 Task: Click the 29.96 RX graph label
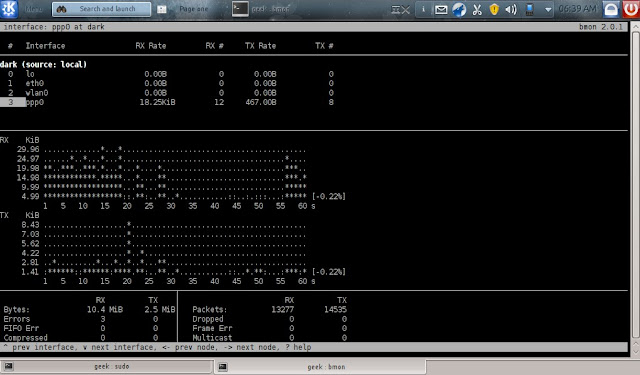click(x=28, y=149)
